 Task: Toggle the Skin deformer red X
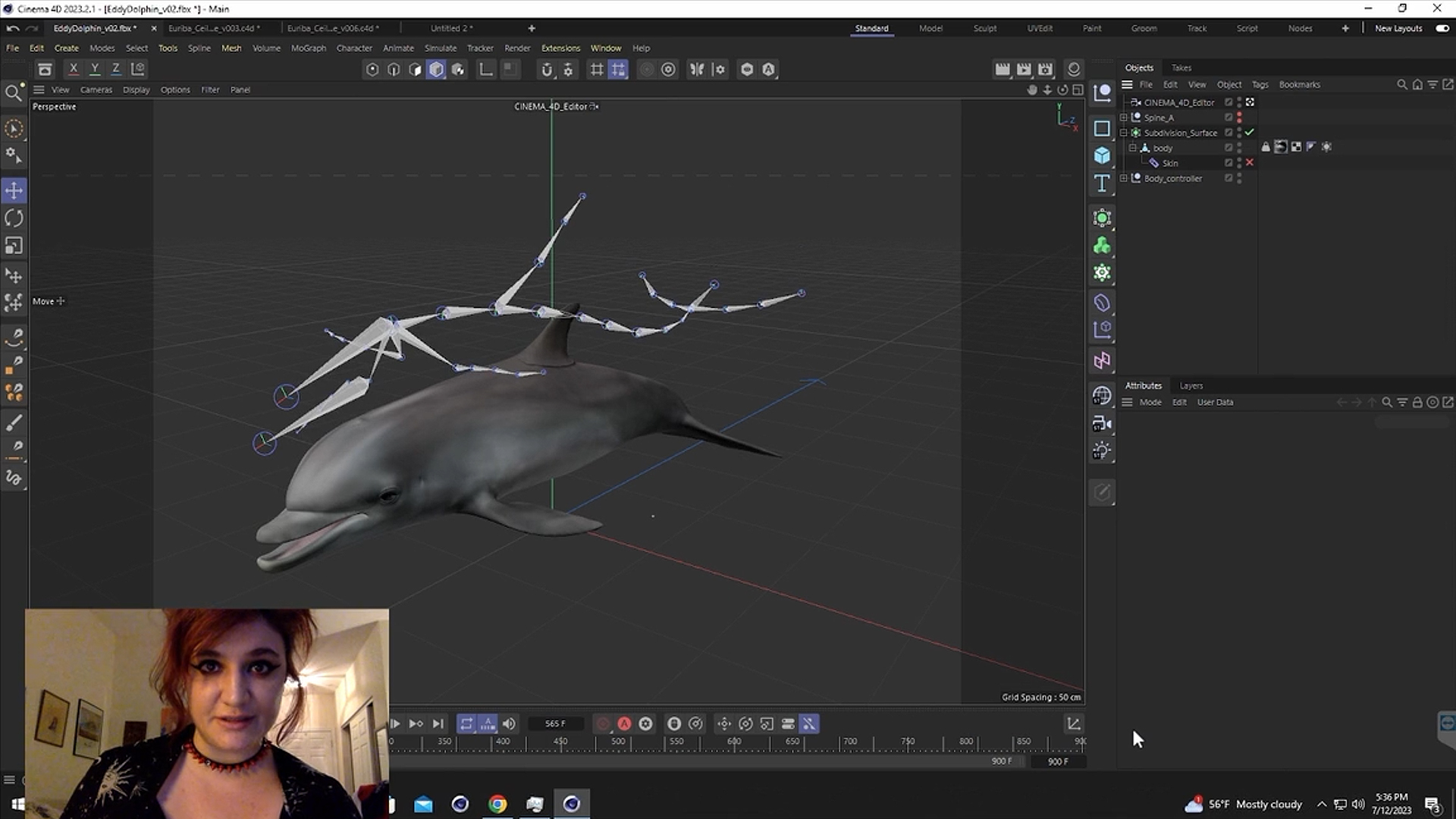1249,163
